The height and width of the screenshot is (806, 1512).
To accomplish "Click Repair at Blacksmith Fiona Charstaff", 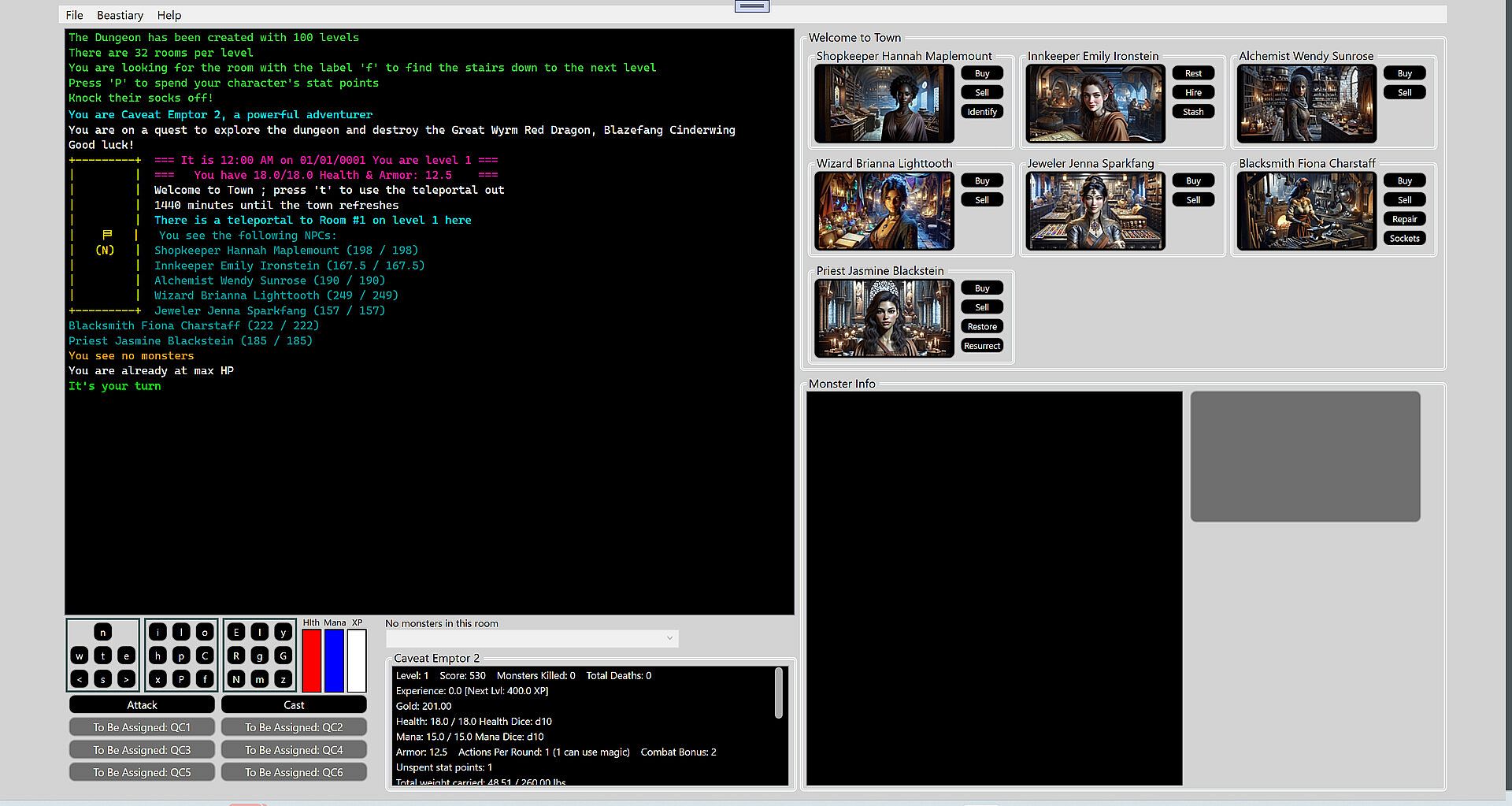I will click(x=1404, y=219).
